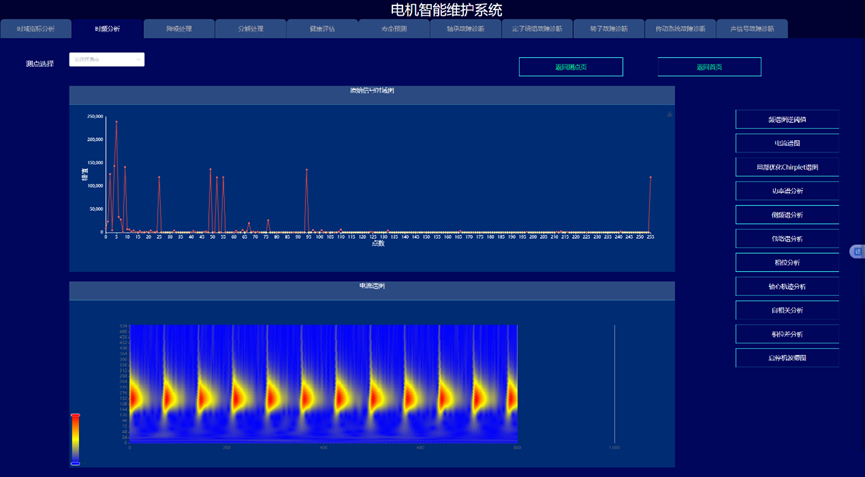Image resolution: width=865 pixels, height=477 pixels.
Task: Go to the 寿命预测 tab
Action: tap(394, 29)
